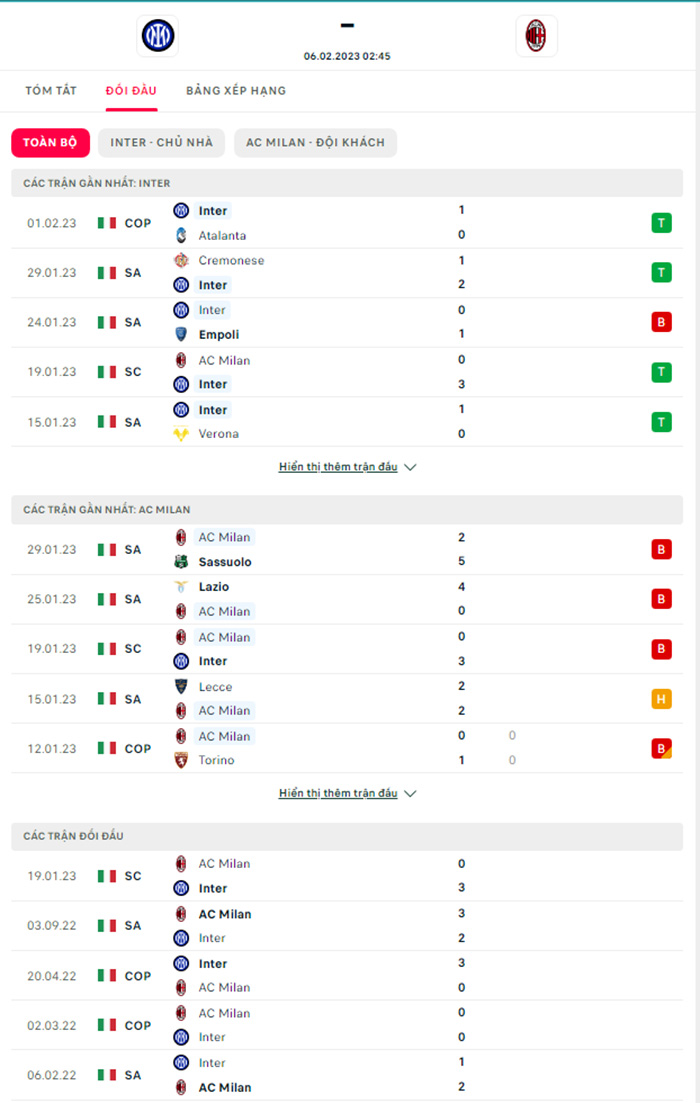Switch to the Tóm Tắt tab
Viewport: 700px width, 1103px height.
(51, 91)
